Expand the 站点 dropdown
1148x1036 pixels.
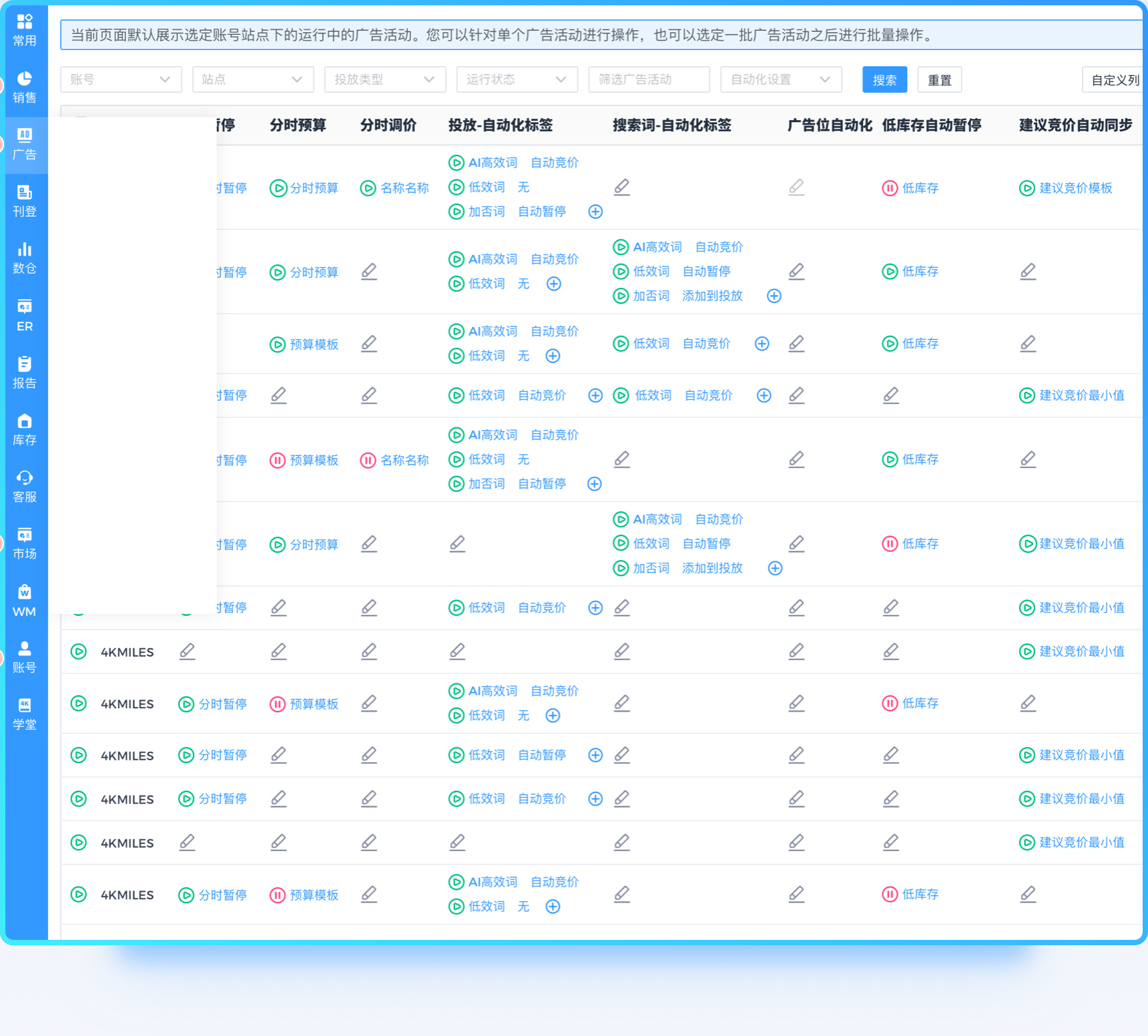253,79
